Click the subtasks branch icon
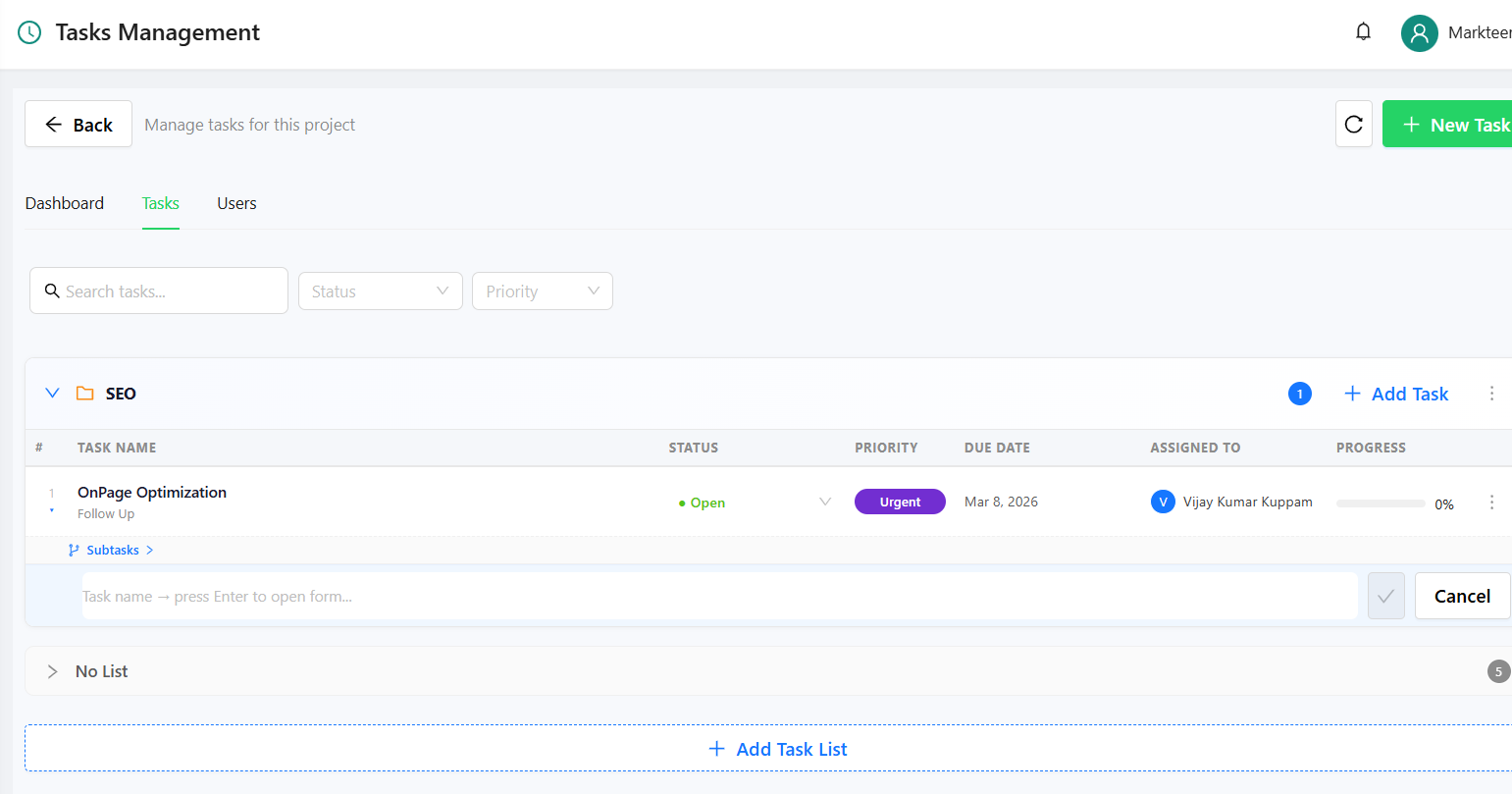The image size is (1512, 794). (x=73, y=550)
